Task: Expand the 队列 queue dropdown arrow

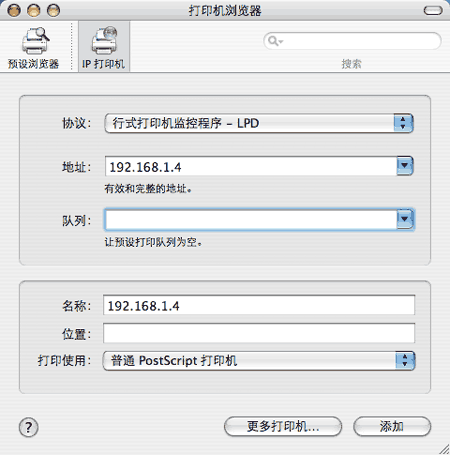Action: [x=405, y=219]
